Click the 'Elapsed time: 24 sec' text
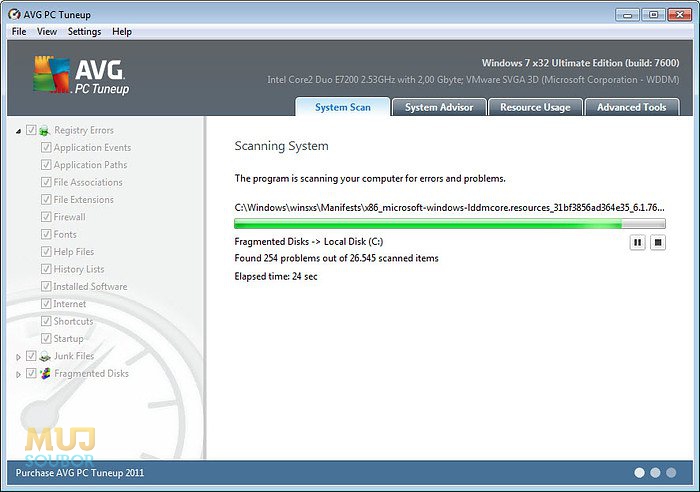The height and width of the screenshot is (492, 700). click(x=276, y=276)
